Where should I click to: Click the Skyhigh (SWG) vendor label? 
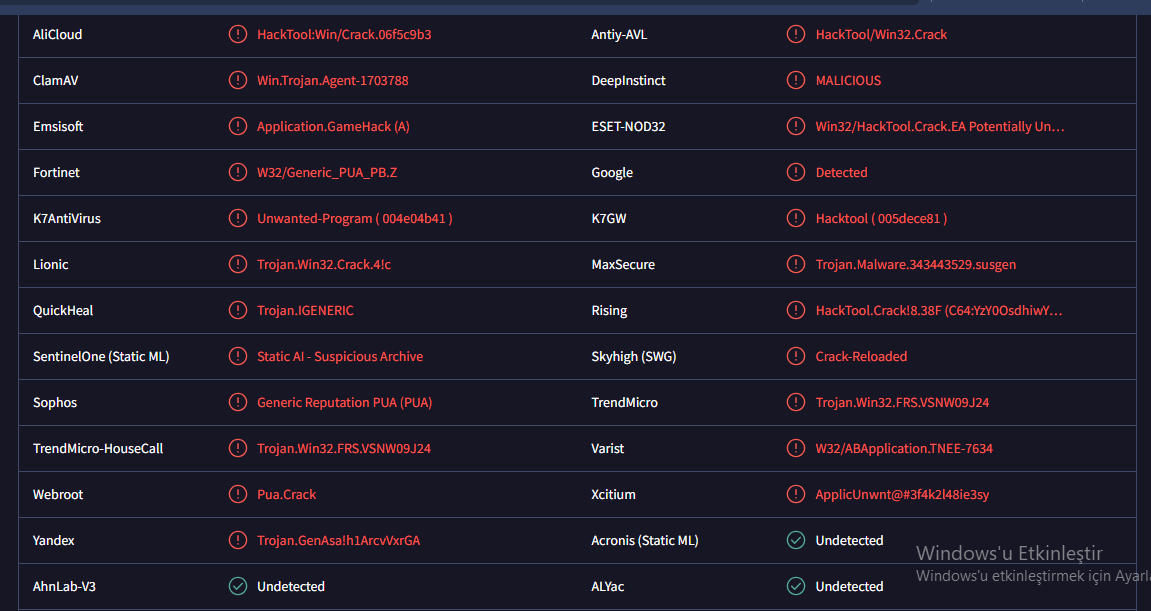[x=633, y=356]
